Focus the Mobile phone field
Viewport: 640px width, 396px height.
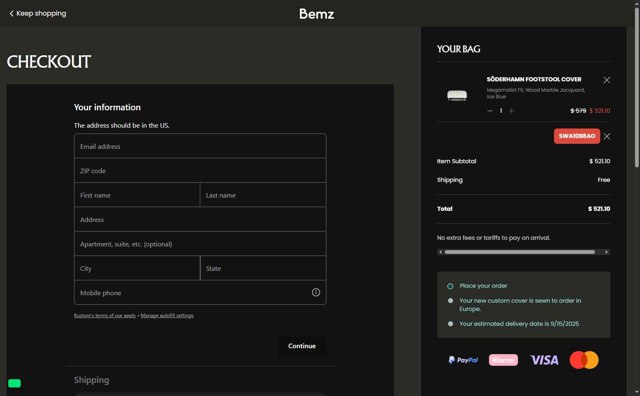click(200, 293)
